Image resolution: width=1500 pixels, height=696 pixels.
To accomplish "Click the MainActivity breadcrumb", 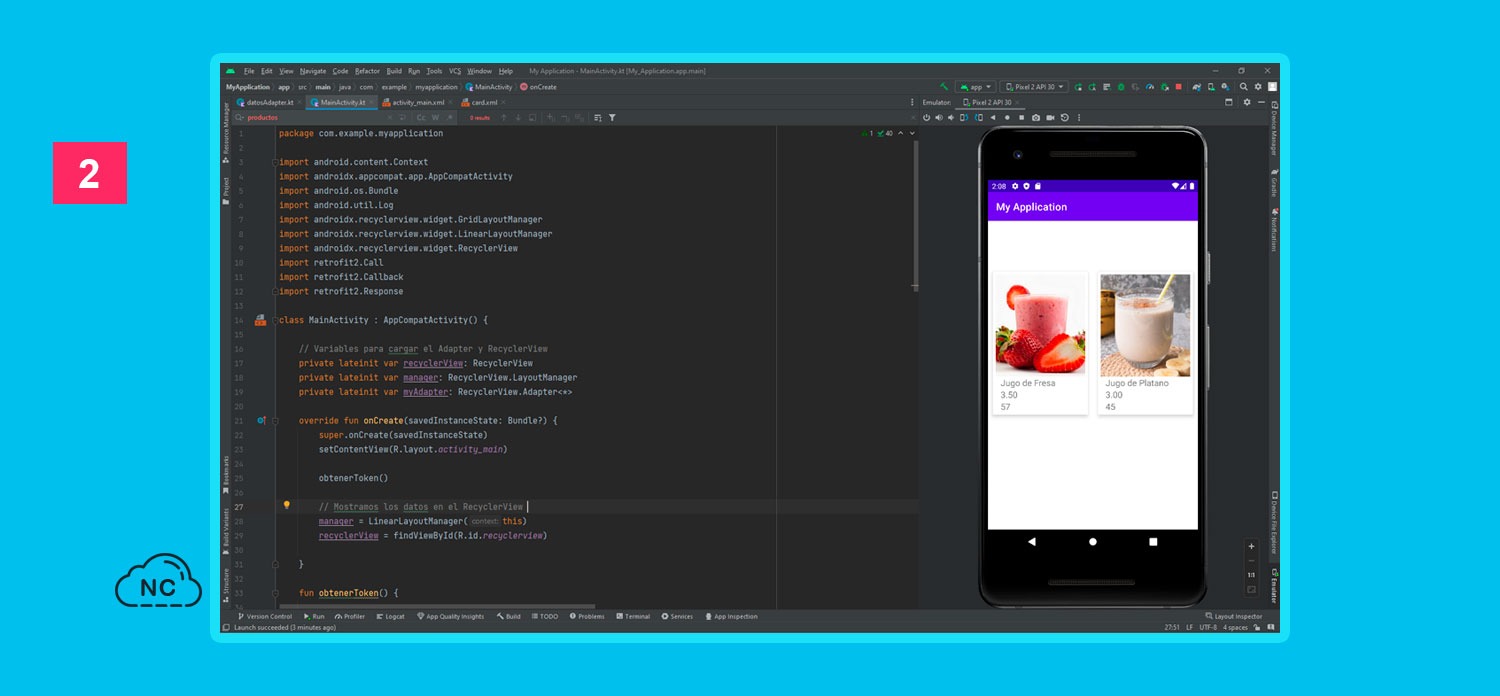I will click(489, 87).
